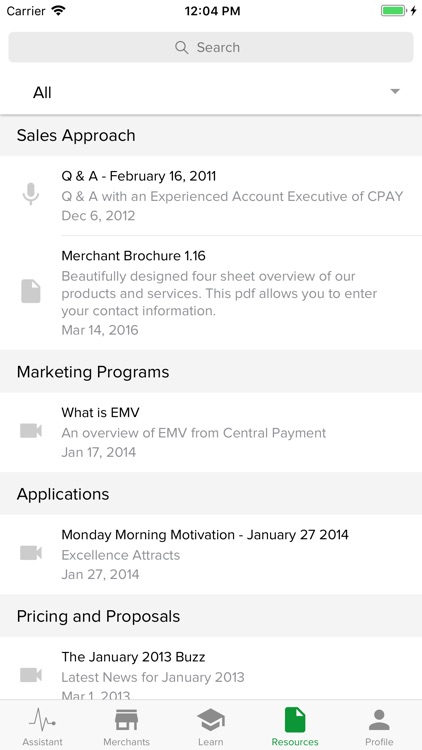
Task: Open the Assistant tab icon
Action: click(42, 720)
